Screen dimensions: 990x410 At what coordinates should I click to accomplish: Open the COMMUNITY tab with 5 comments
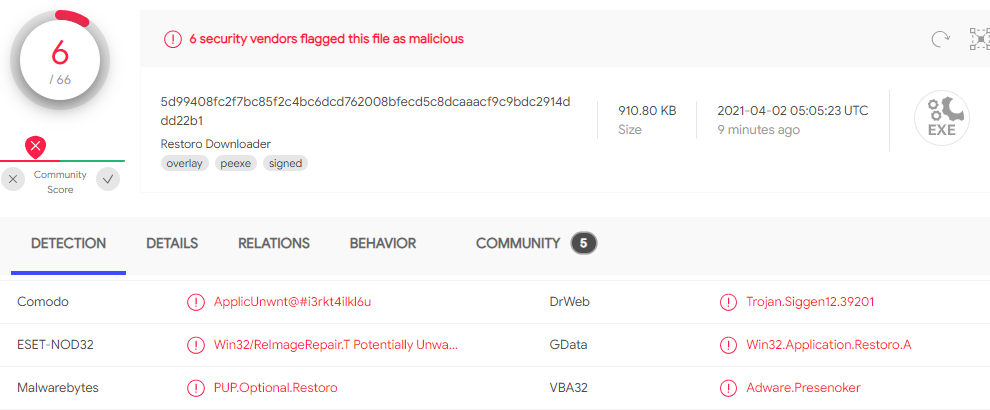click(536, 243)
